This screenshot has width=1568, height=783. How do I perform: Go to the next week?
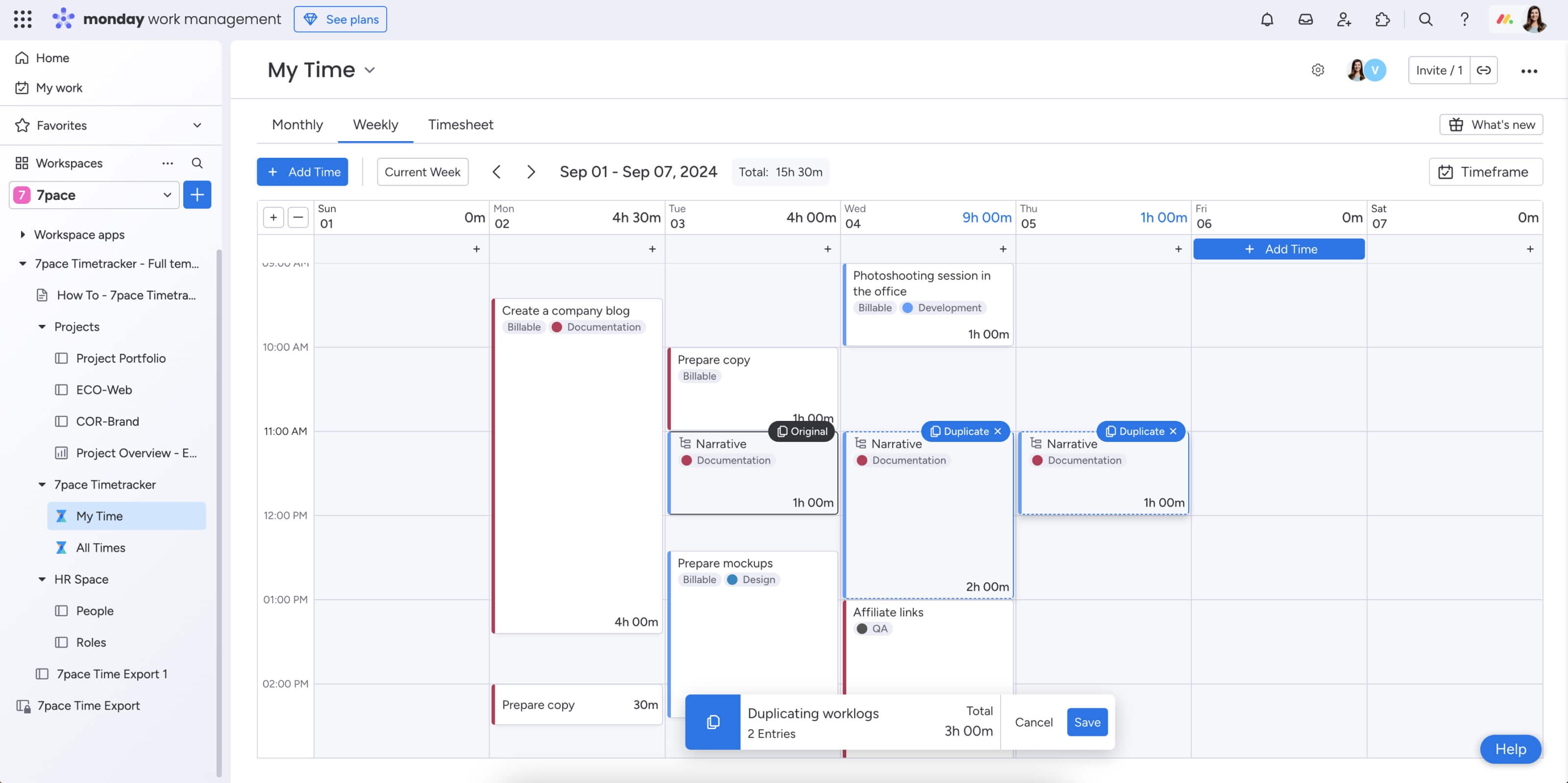pos(531,171)
